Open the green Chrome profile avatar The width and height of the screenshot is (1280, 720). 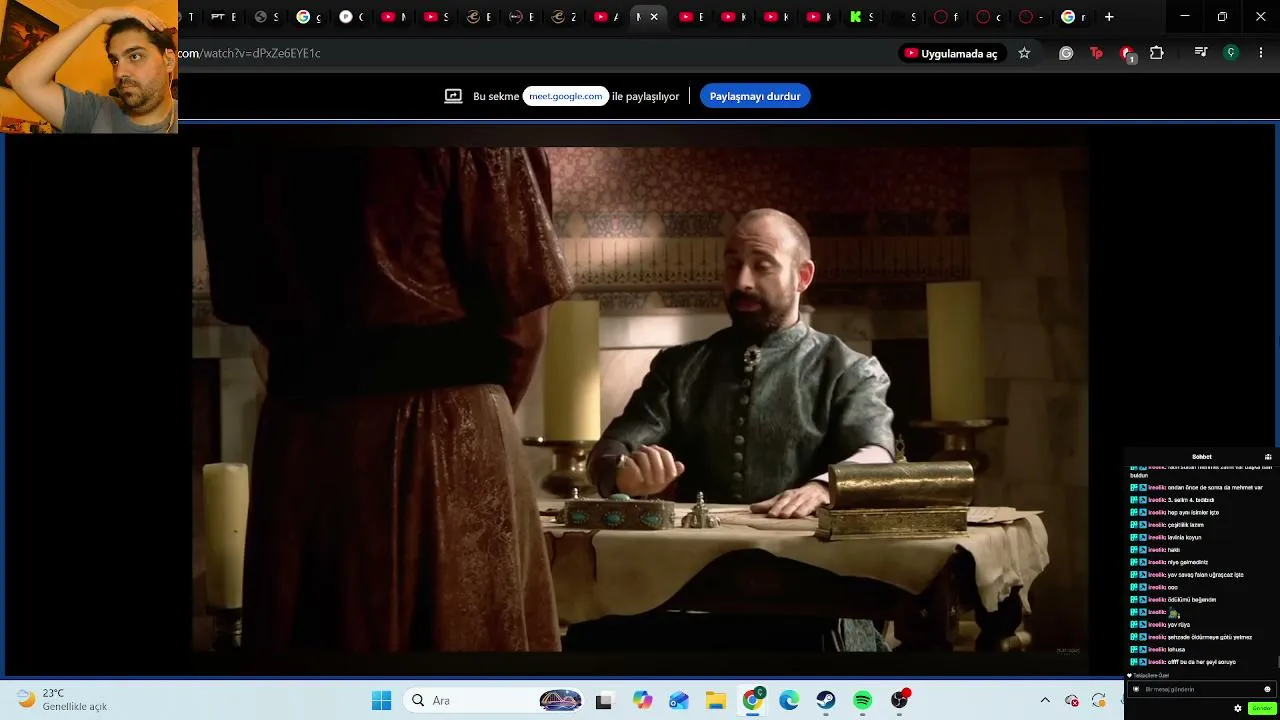(x=1231, y=53)
